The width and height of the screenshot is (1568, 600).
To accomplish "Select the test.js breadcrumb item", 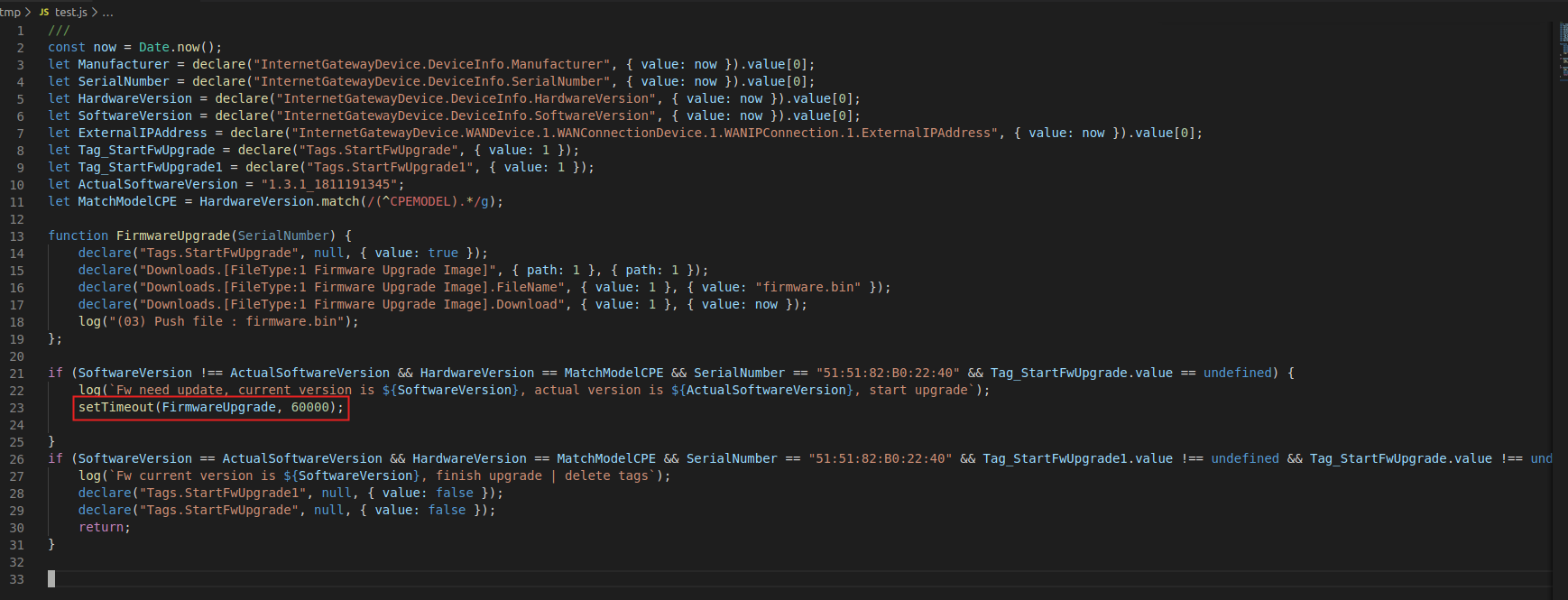I will point(71,13).
